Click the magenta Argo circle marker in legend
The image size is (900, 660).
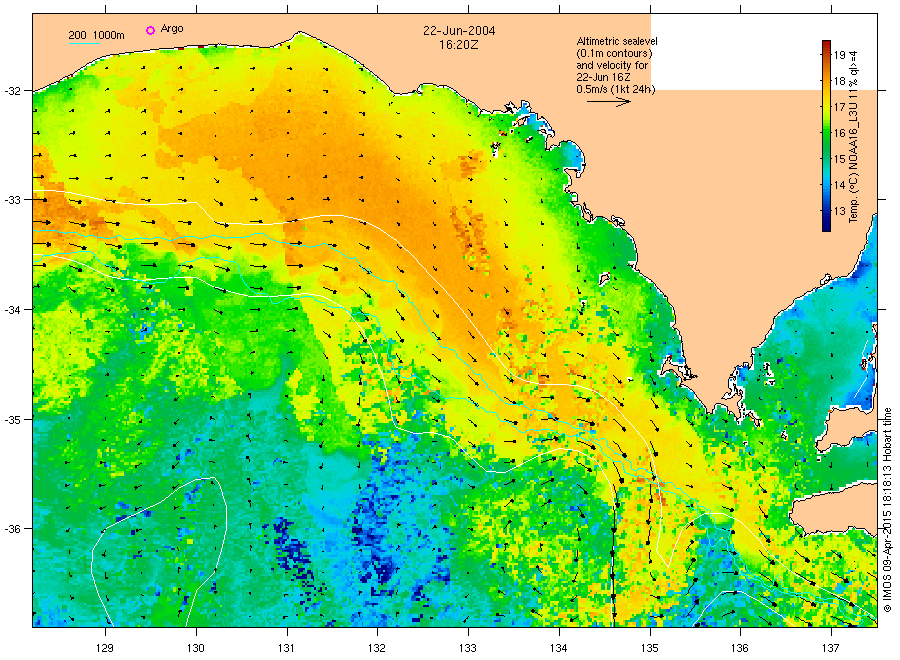point(150,30)
